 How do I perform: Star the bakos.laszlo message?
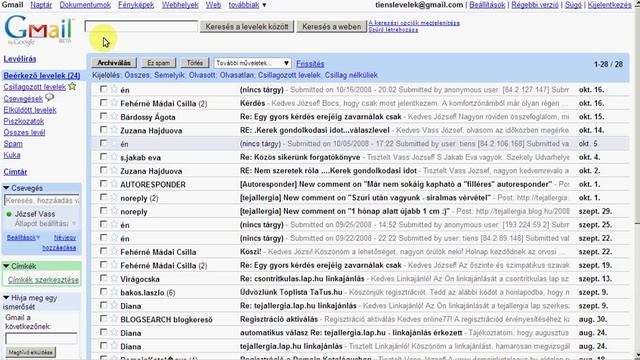point(114,292)
